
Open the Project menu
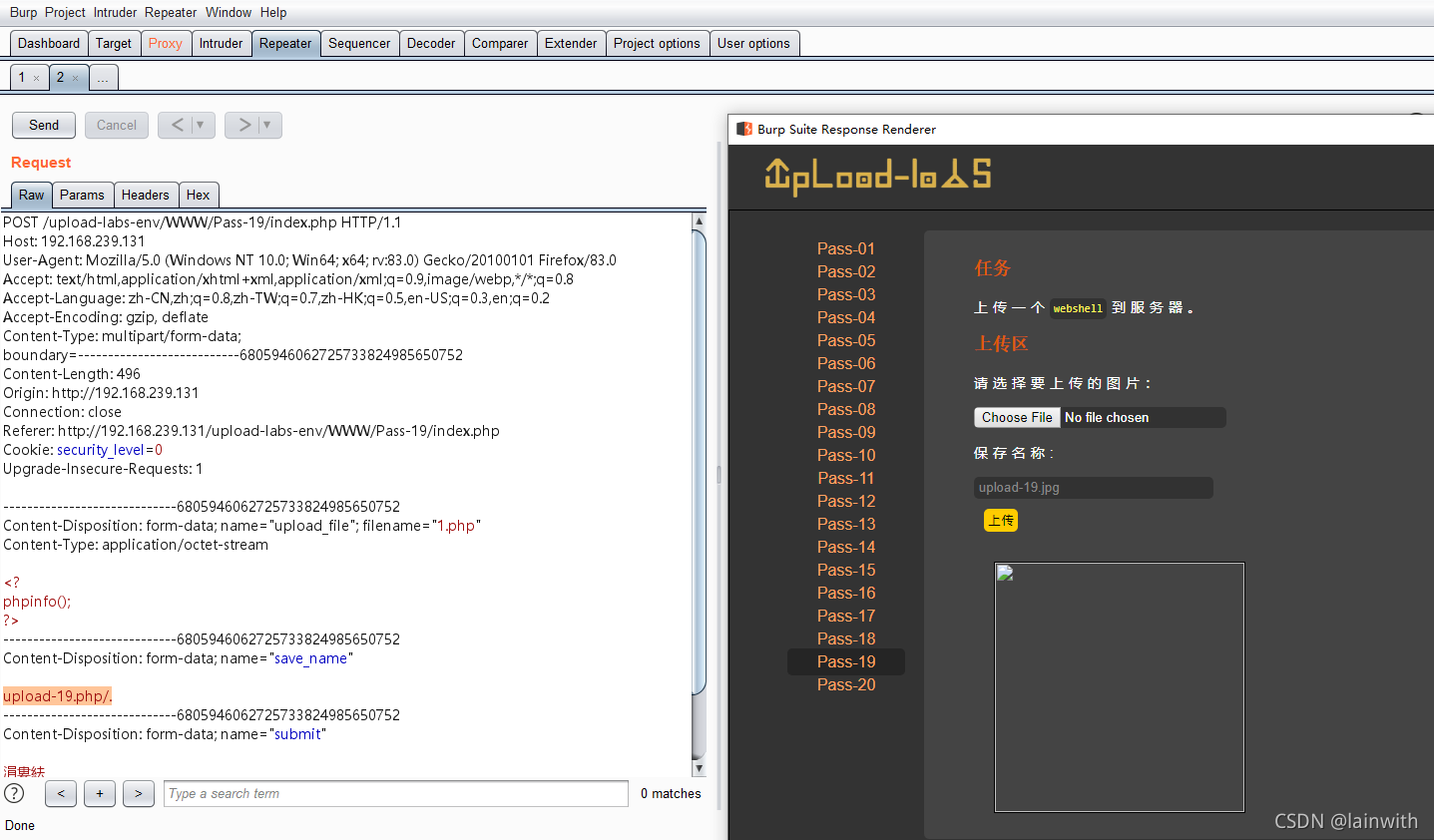pyautogui.click(x=65, y=12)
